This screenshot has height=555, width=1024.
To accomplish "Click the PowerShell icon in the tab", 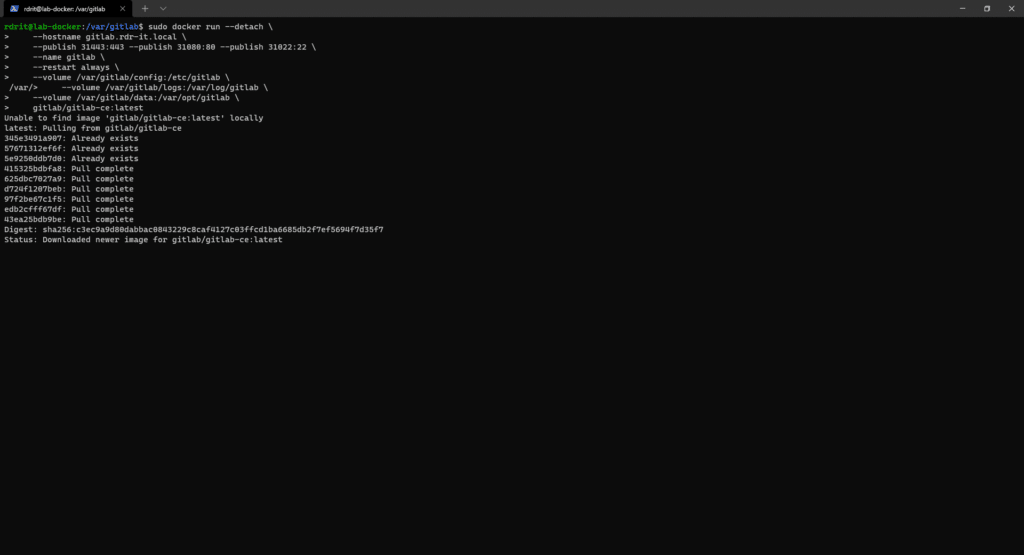I will click(14, 8).
